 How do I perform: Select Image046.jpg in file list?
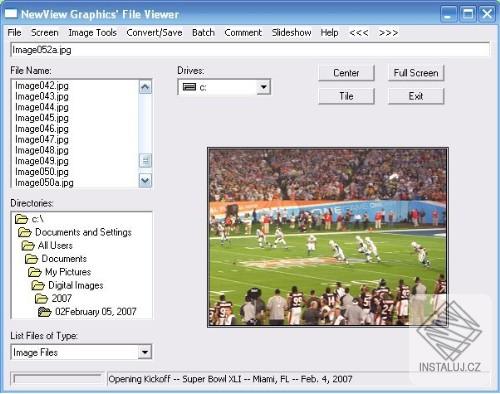pos(42,129)
